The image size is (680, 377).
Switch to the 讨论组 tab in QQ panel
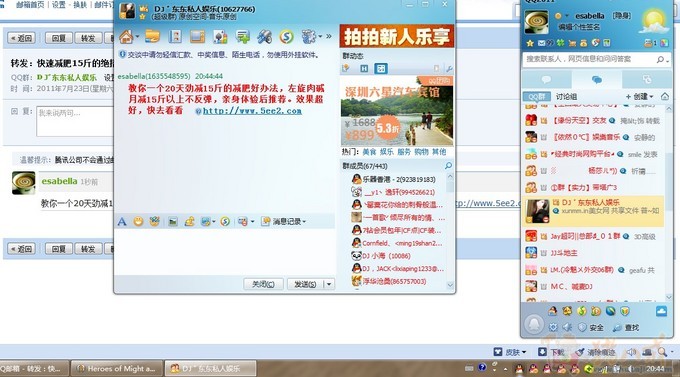point(566,97)
